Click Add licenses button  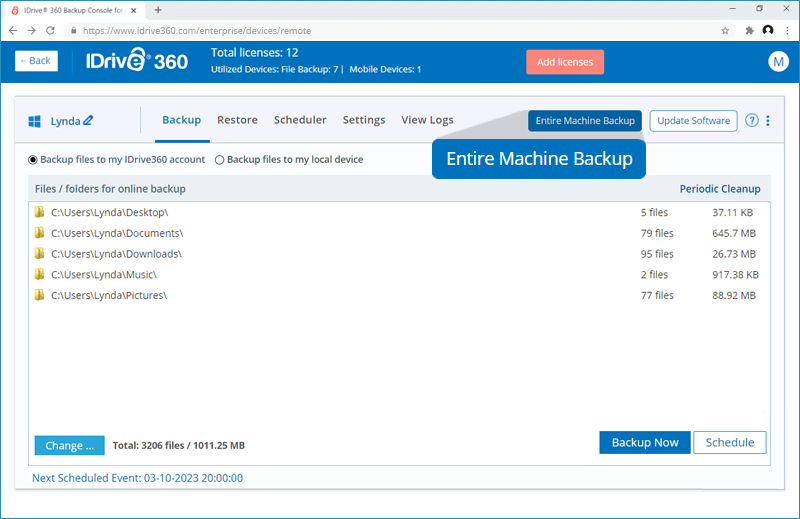pos(565,62)
